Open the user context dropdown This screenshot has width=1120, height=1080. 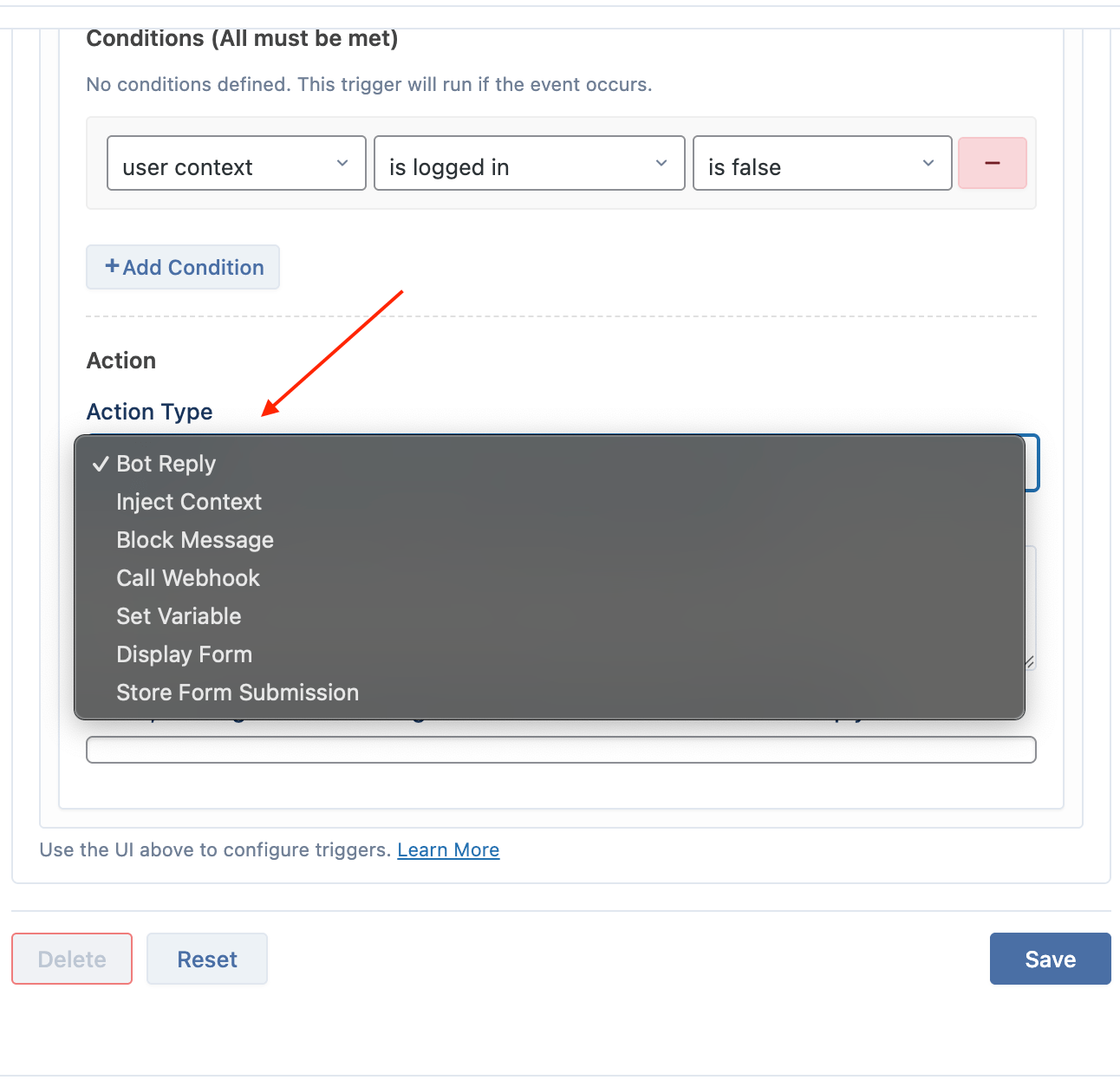[x=237, y=163]
